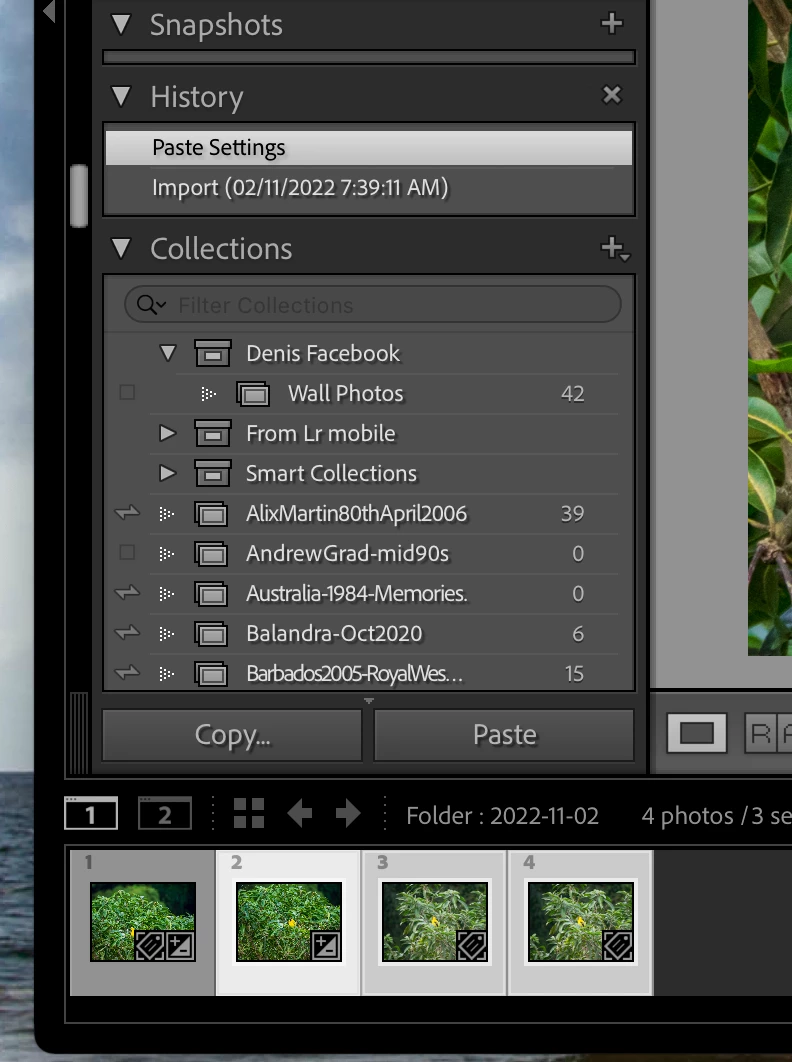Toggle sync checkbox for Wall Photos

point(127,393)
